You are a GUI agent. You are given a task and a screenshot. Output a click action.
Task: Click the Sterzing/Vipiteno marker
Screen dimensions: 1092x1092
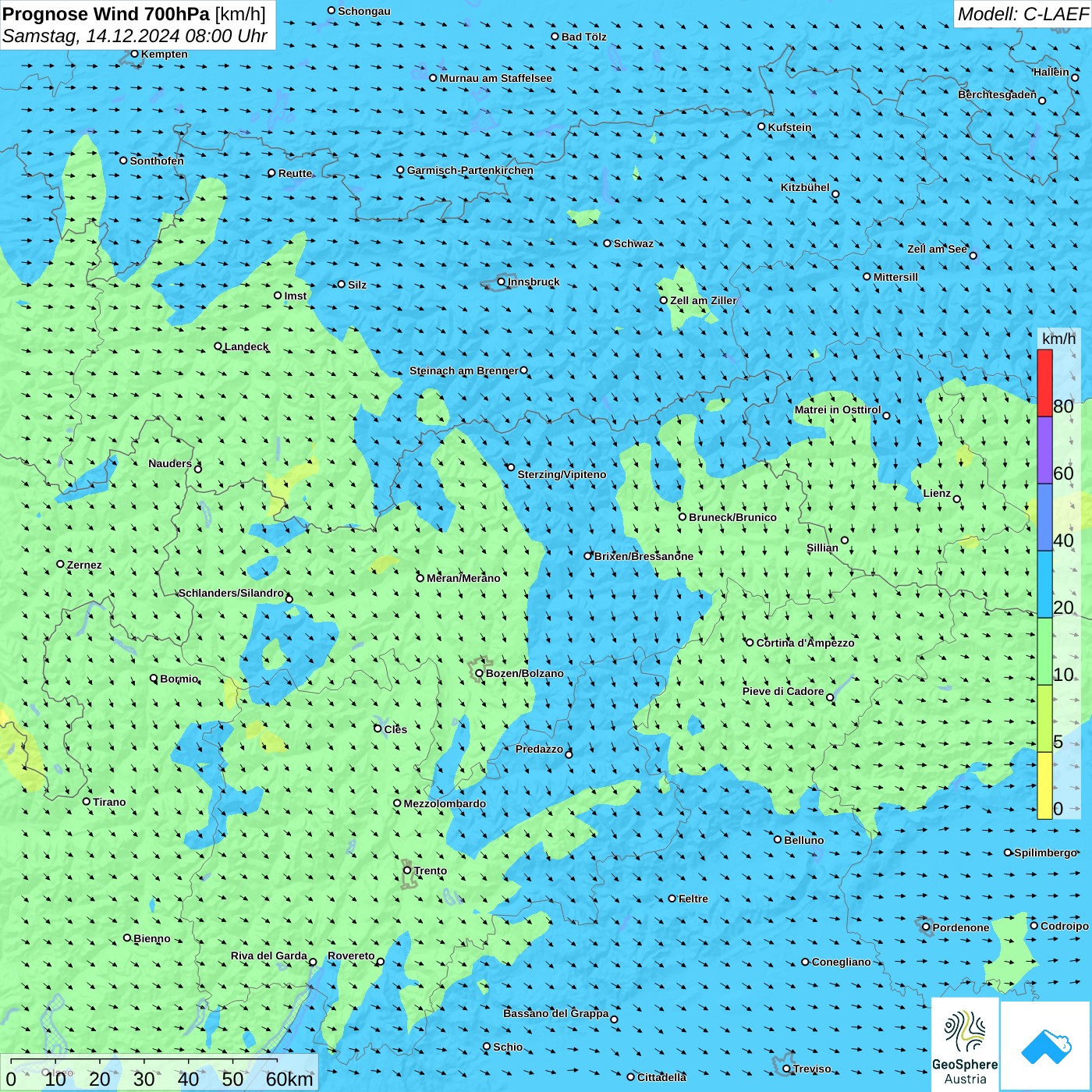pyautogui.click(x=511, y=467)
